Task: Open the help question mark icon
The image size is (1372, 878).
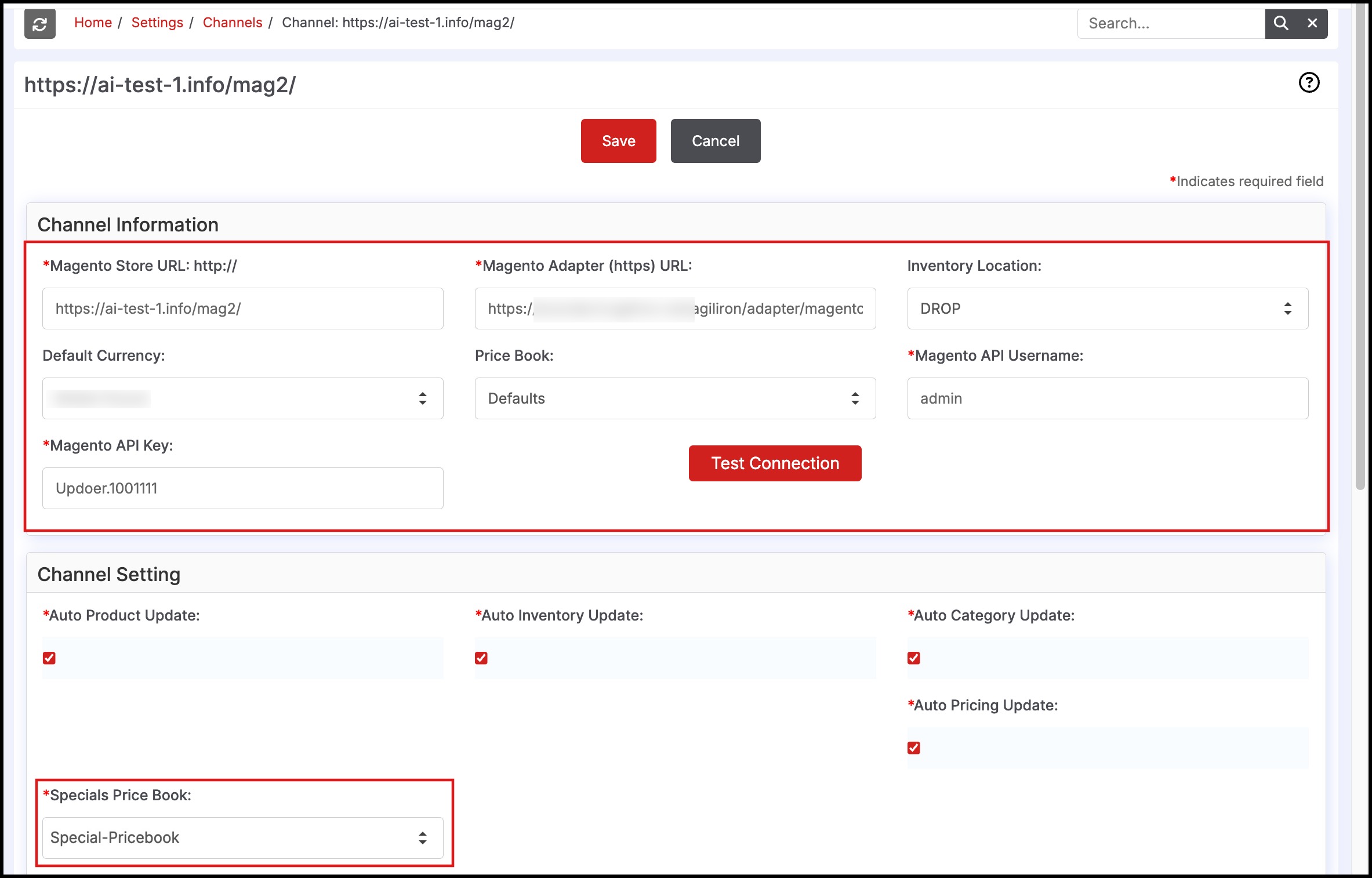Action: 1309,82
